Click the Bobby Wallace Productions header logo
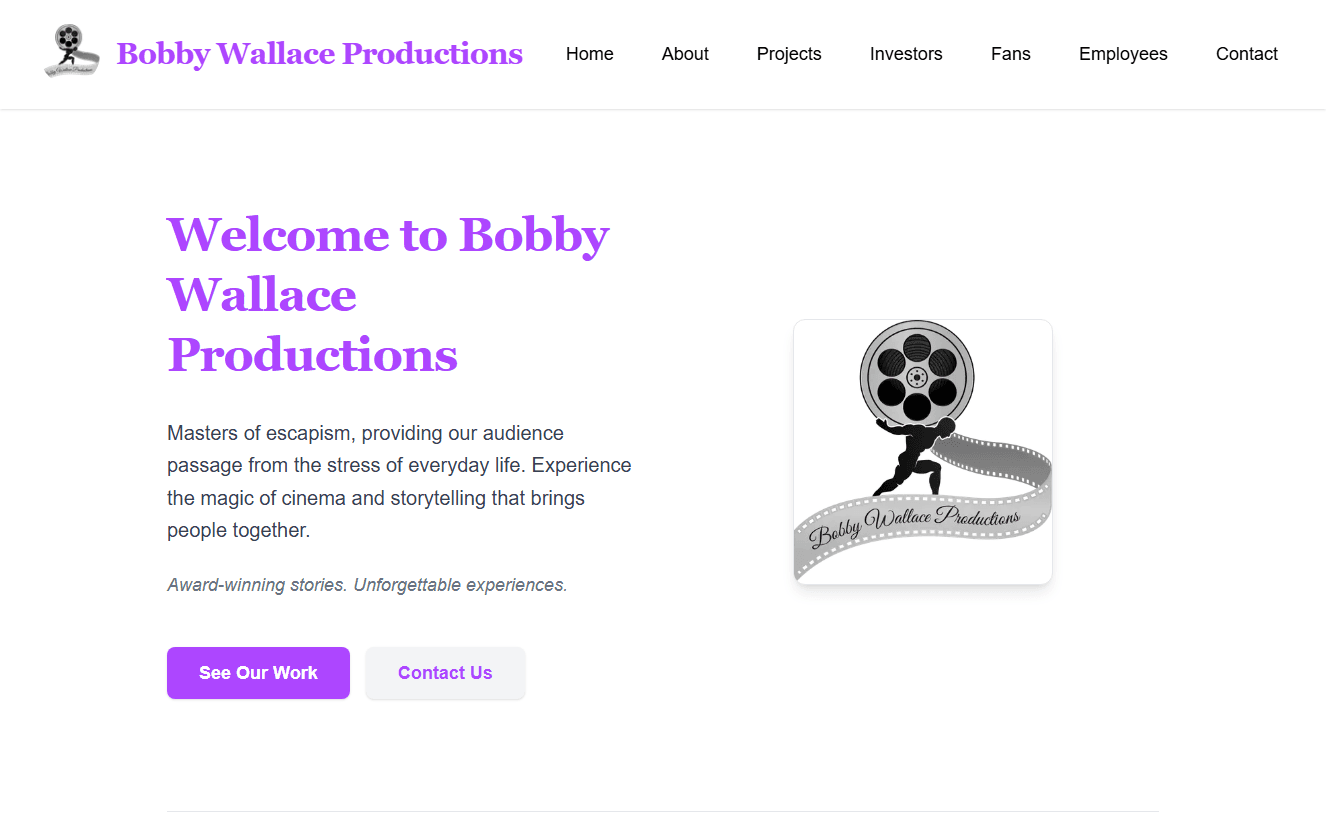This screenshot has height=825, width=1326. tap(70, 48)
